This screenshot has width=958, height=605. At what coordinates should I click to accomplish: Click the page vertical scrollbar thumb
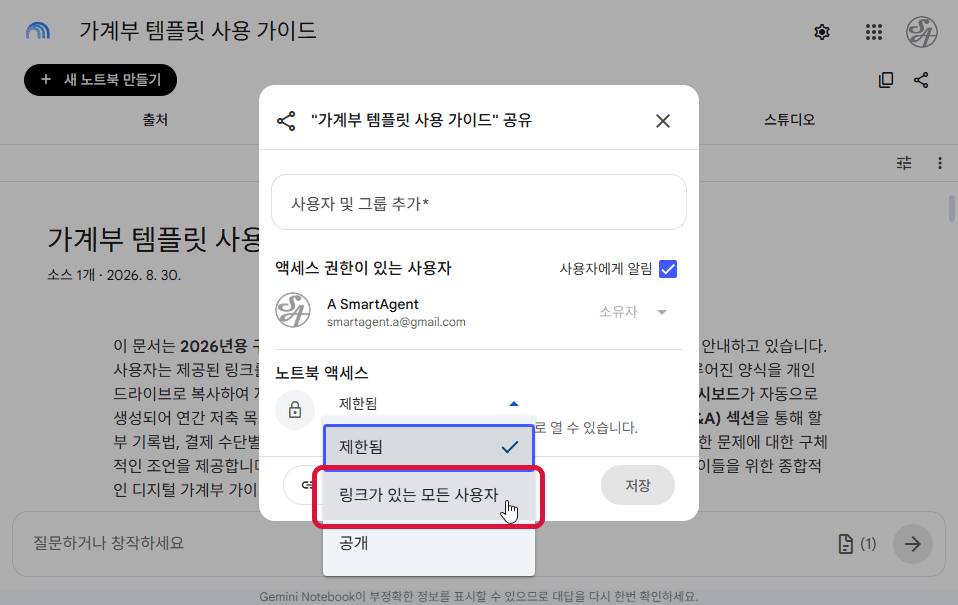[952, 208]
